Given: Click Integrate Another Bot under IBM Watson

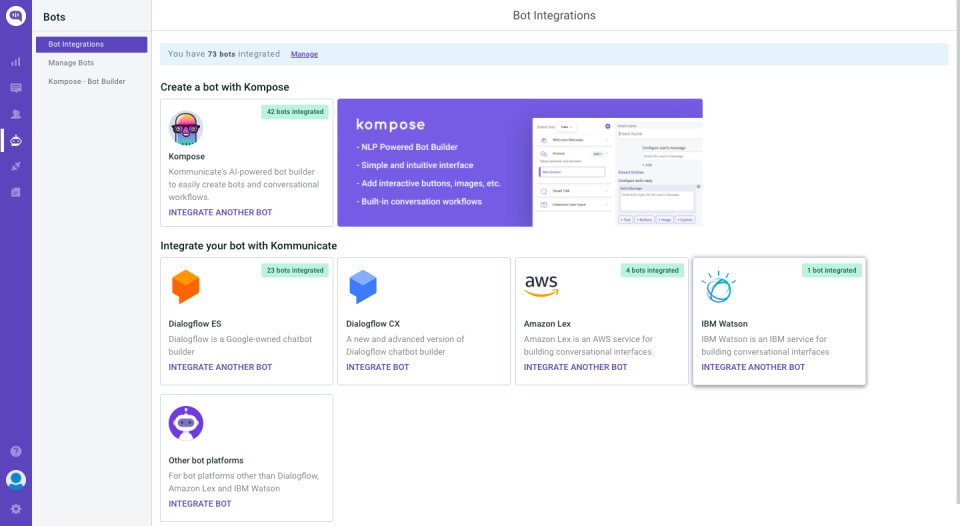Looking at the screenshot, I should point(753,367).
